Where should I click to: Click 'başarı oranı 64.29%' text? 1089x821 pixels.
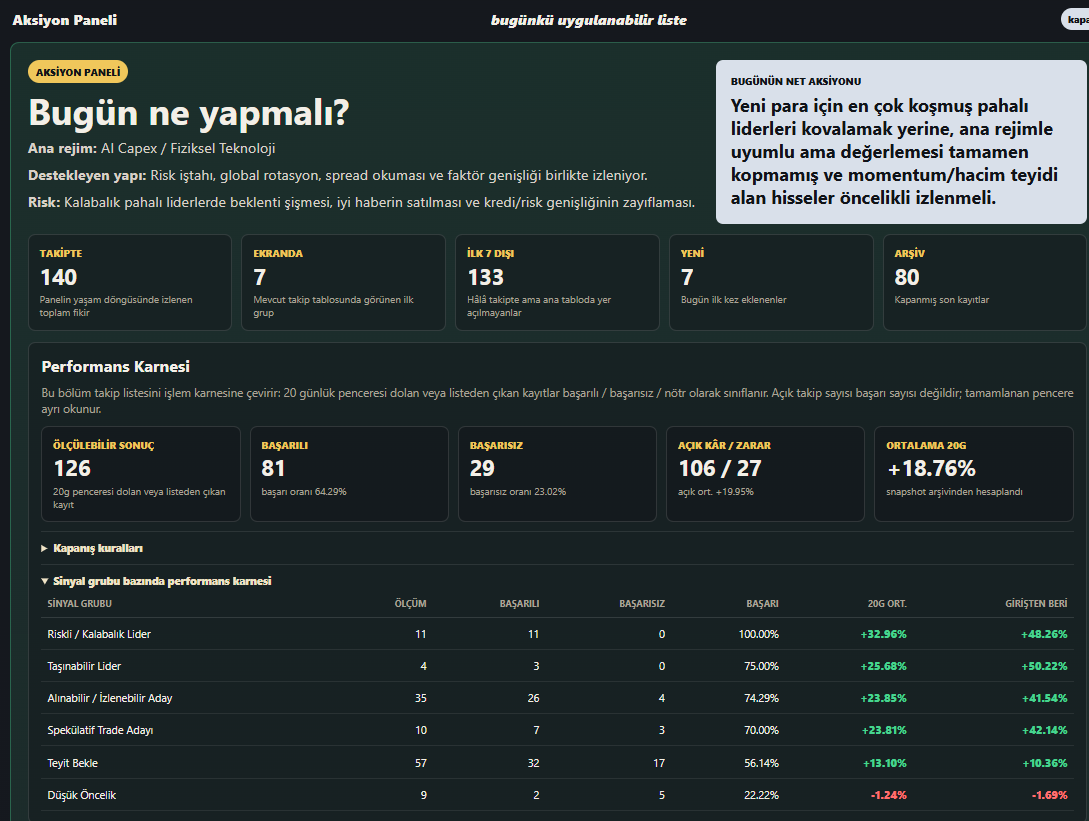pos(304,491)
